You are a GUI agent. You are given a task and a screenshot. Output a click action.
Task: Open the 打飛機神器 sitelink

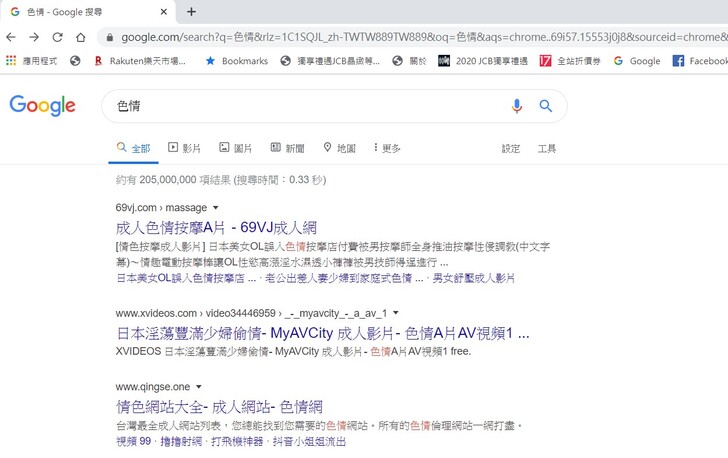237,441
